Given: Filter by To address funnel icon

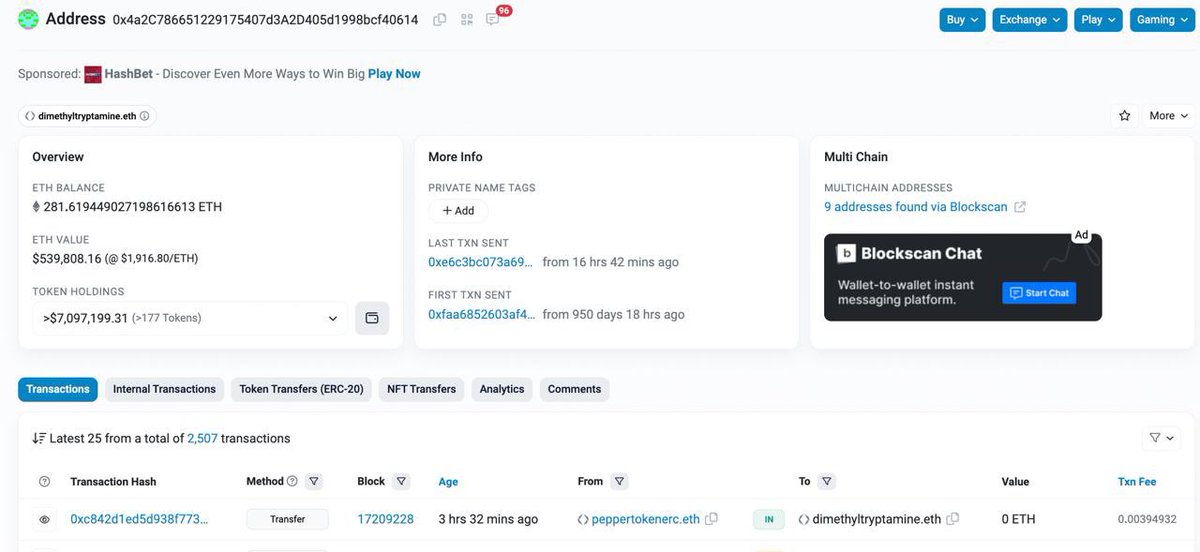Looking at the screenshot, I should (828, 481).
